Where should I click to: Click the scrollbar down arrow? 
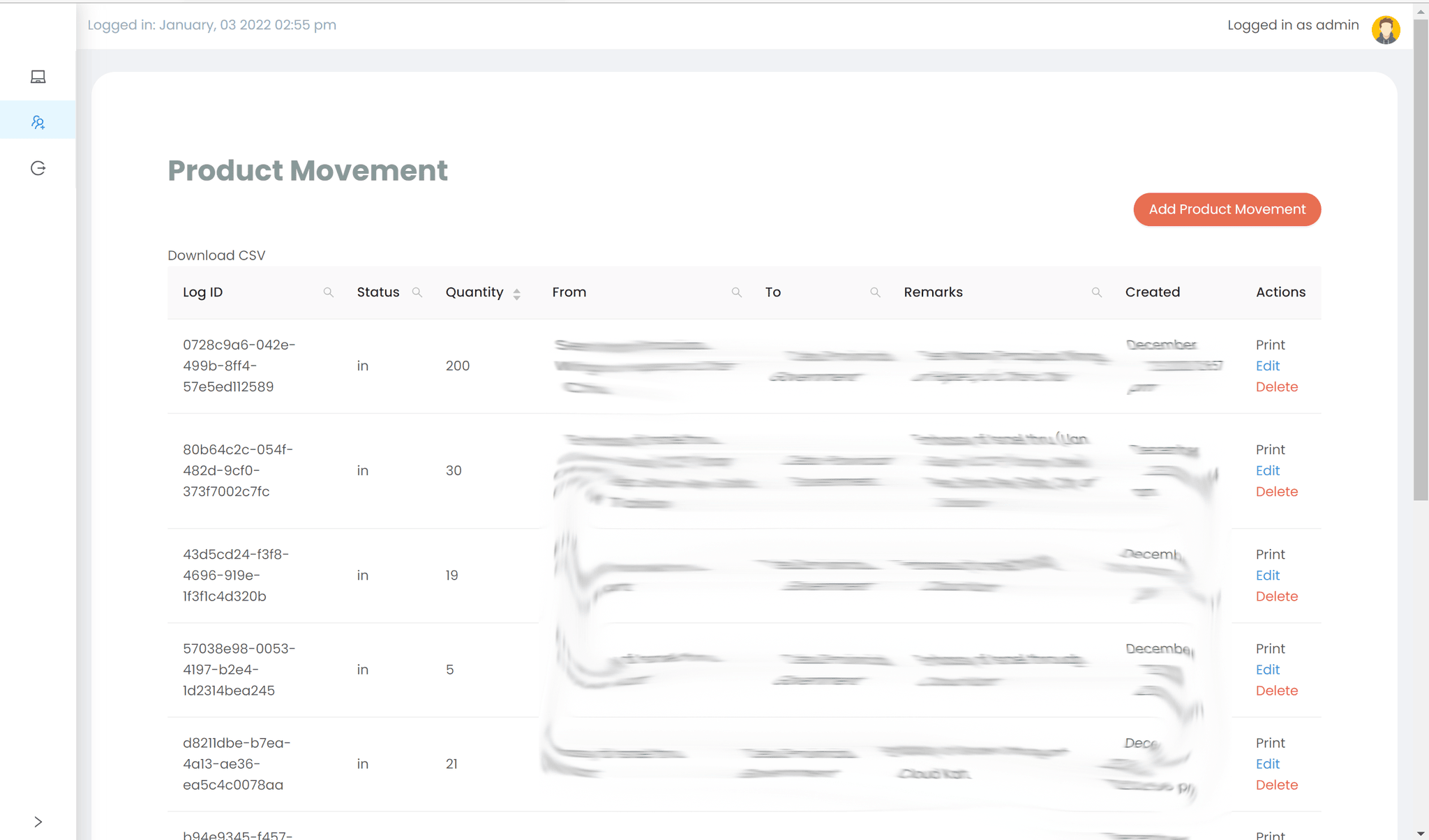(x=1421, y=834)
